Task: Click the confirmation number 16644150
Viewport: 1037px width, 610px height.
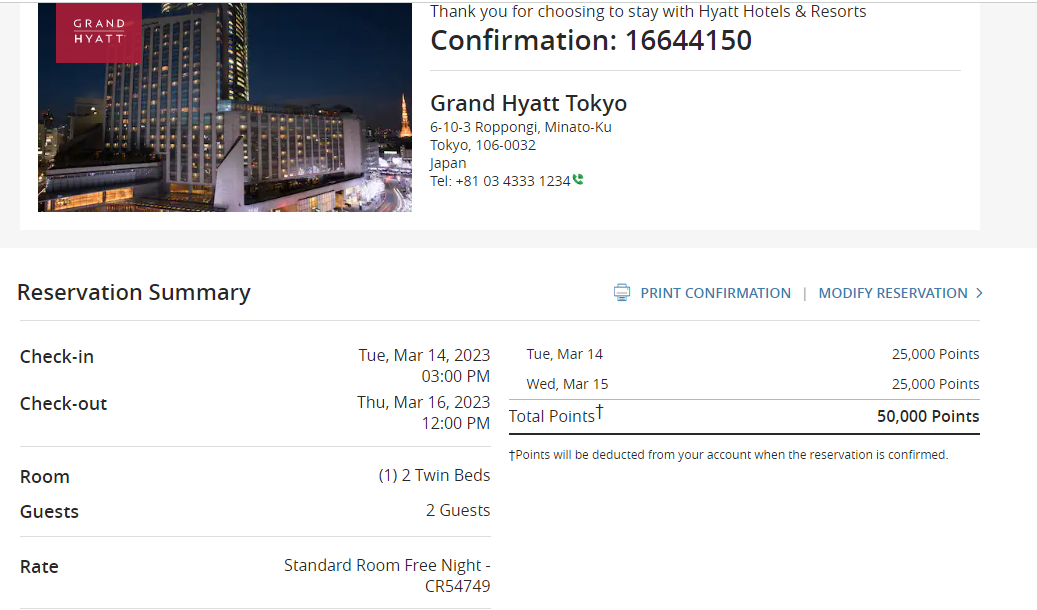Action: pos(688,40)
